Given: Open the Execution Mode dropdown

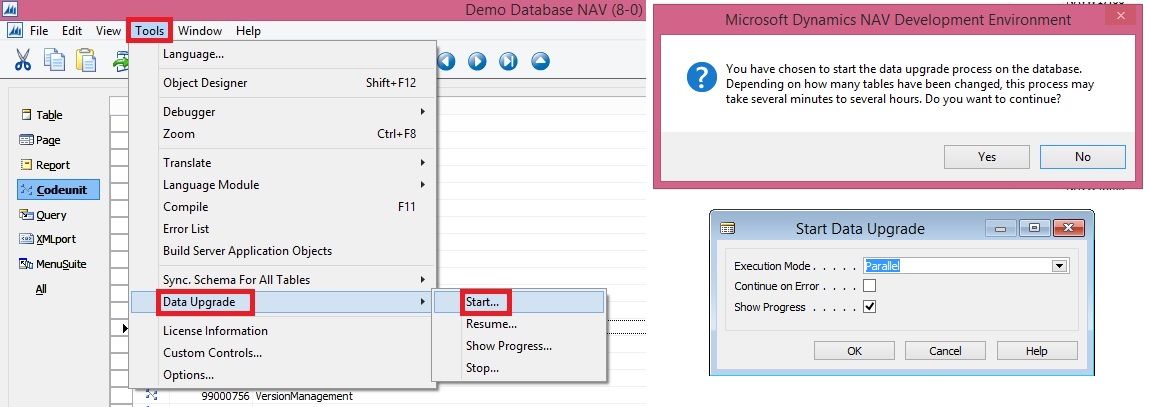Looking at the screenshot, I should 1058,266.
